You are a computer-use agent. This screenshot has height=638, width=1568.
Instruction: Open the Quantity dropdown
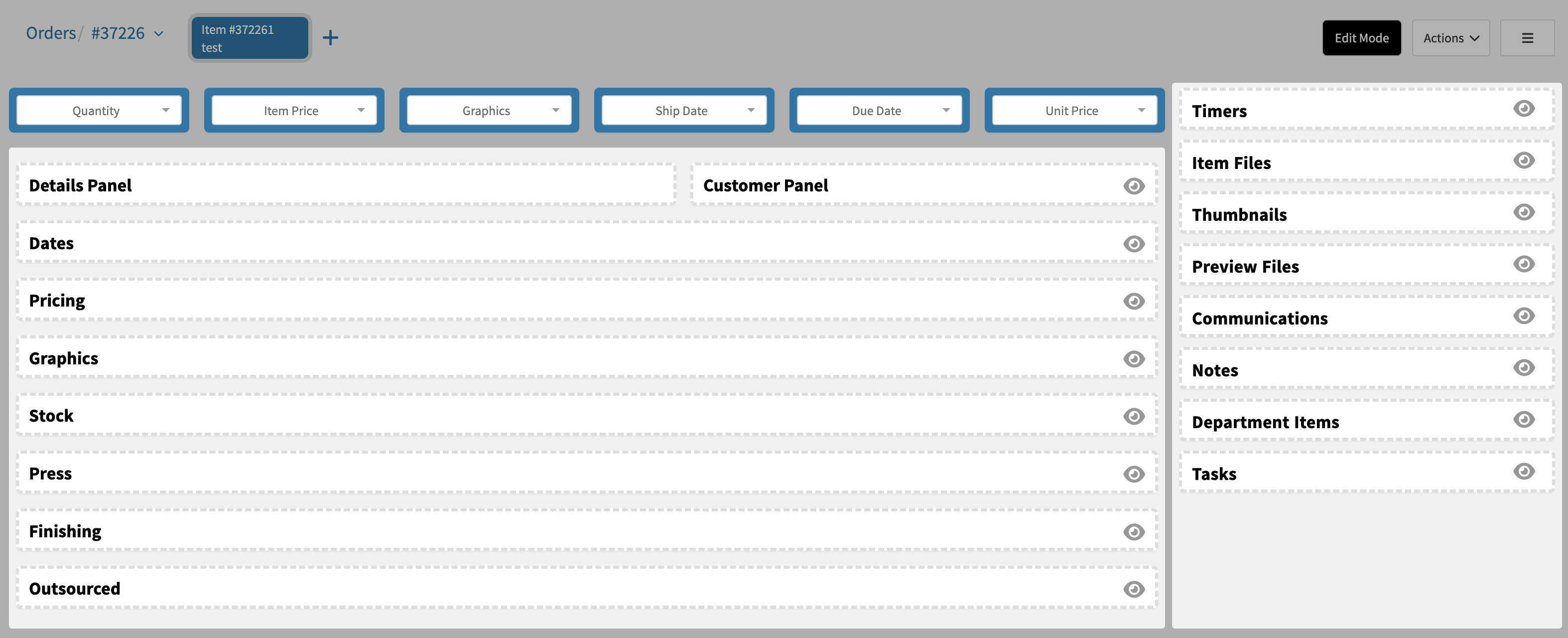coord(99,110)
